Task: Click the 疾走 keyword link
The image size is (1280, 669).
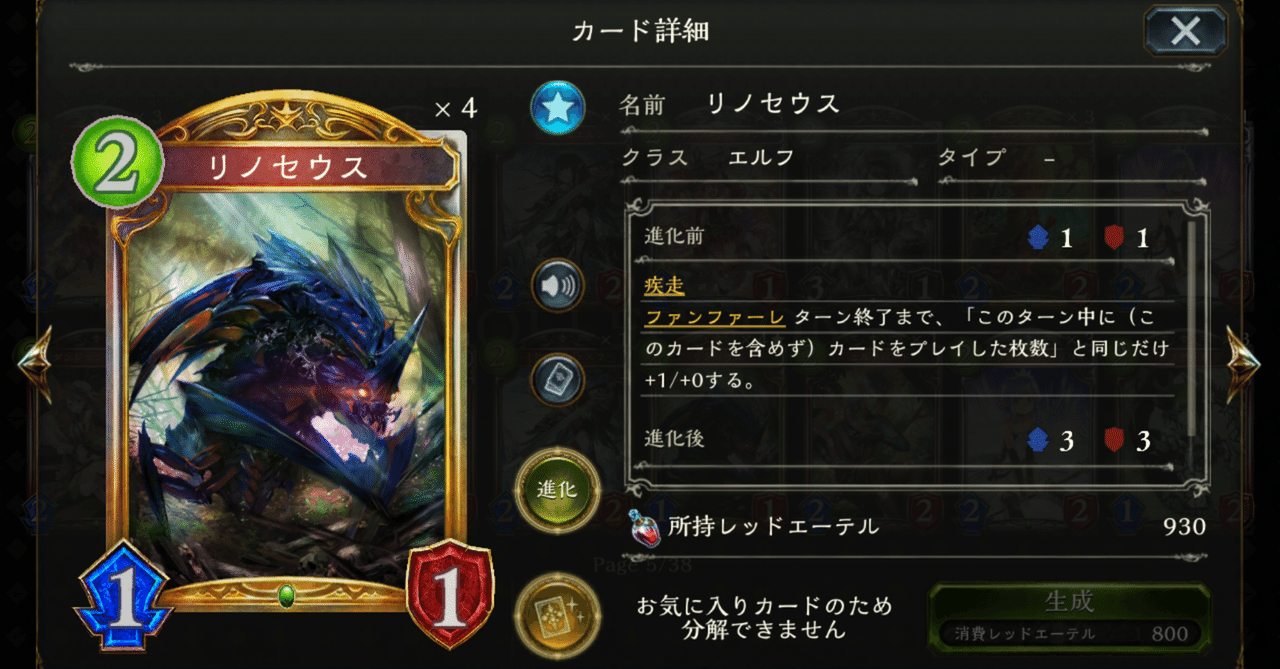Action: point(664,286)
